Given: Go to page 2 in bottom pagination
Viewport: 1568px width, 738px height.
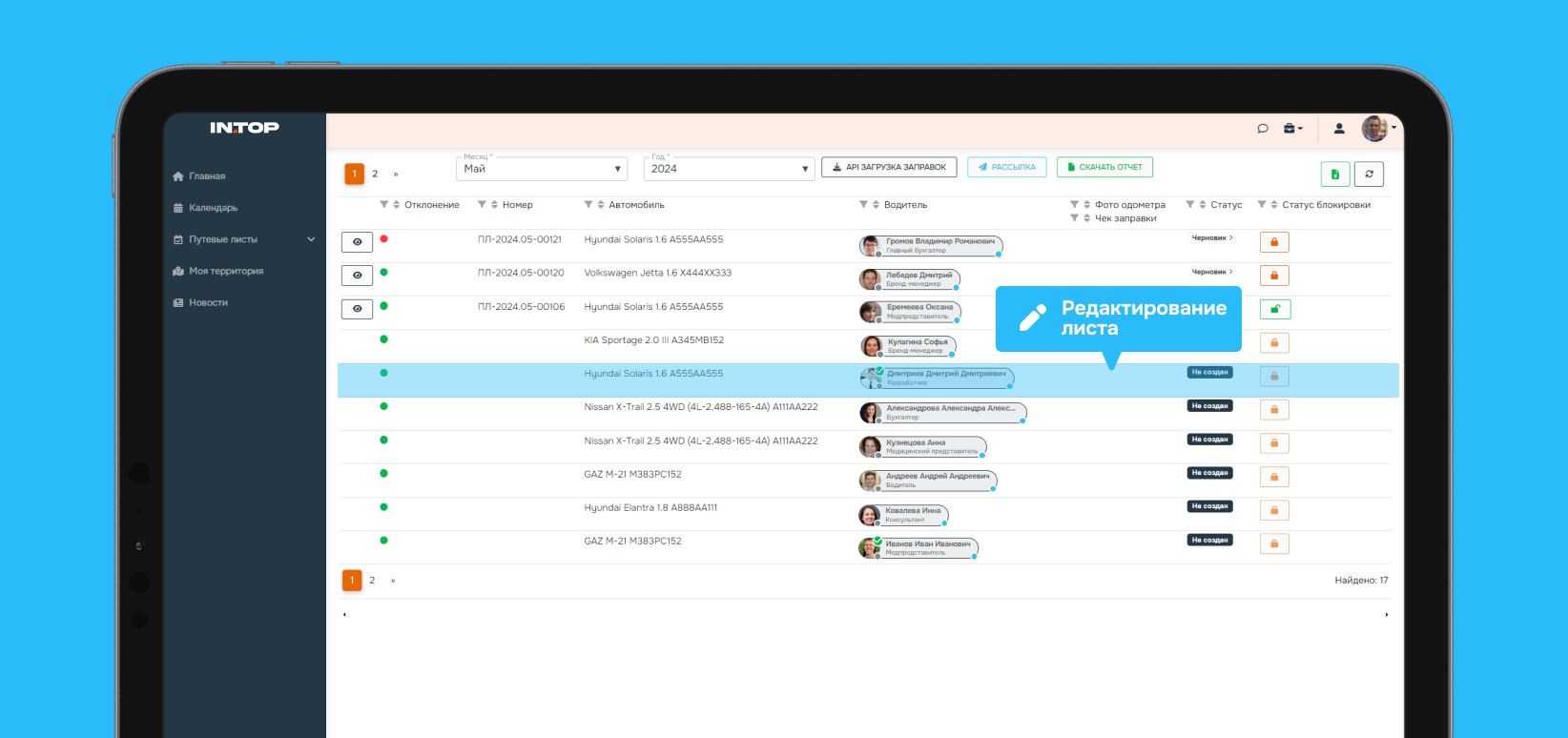Looking at the screenshot, I should coord(372,580).
